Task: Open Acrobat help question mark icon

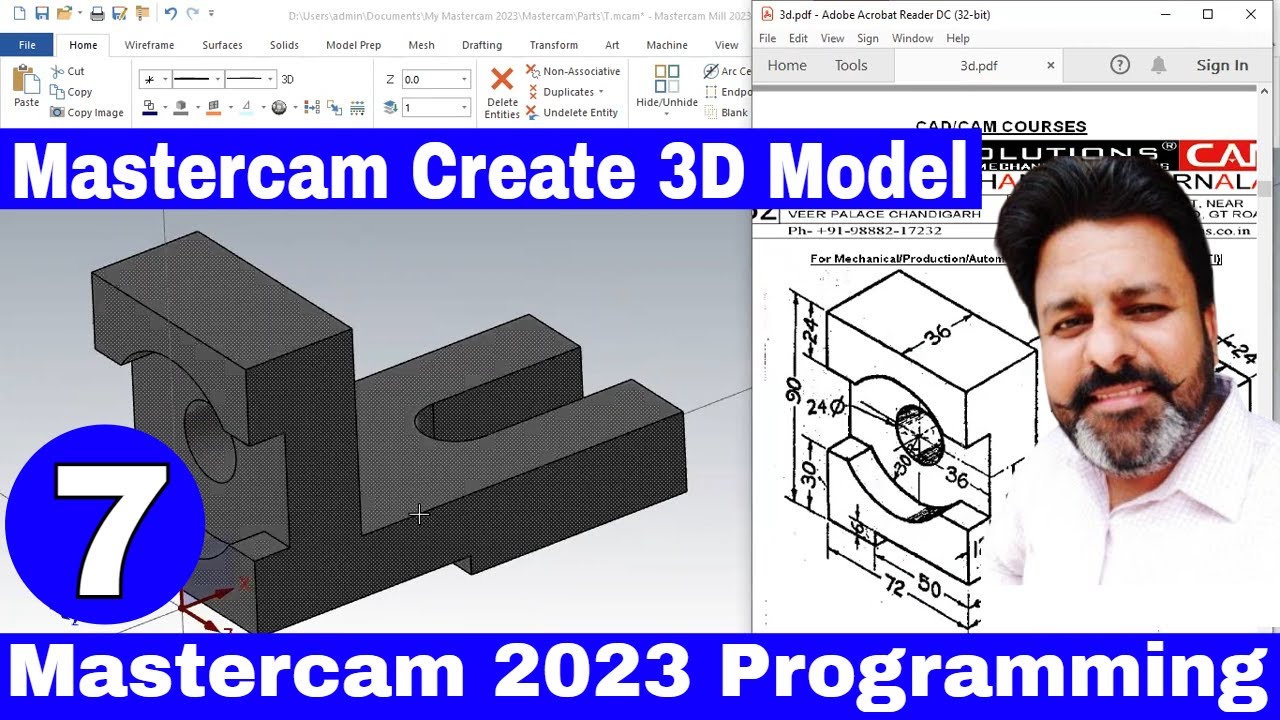Action: 1120,65
